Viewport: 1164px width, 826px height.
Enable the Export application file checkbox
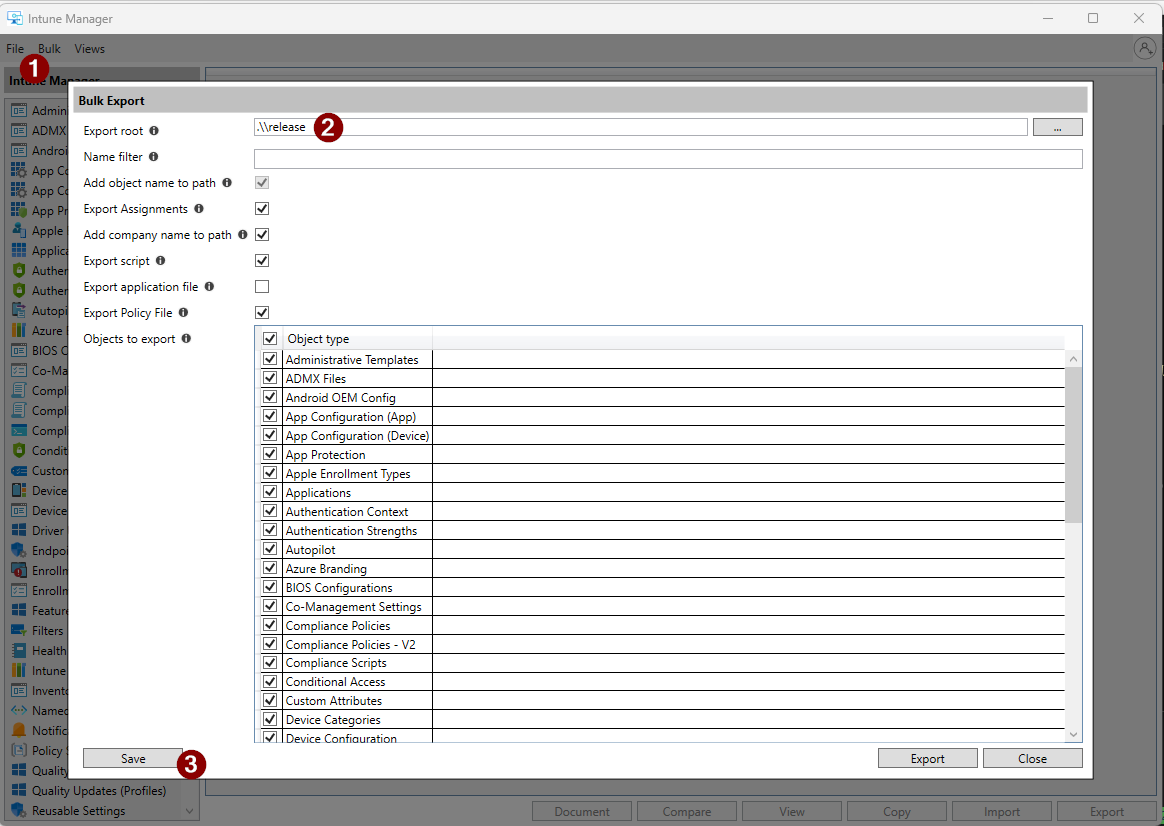click(x=262, y=286)
